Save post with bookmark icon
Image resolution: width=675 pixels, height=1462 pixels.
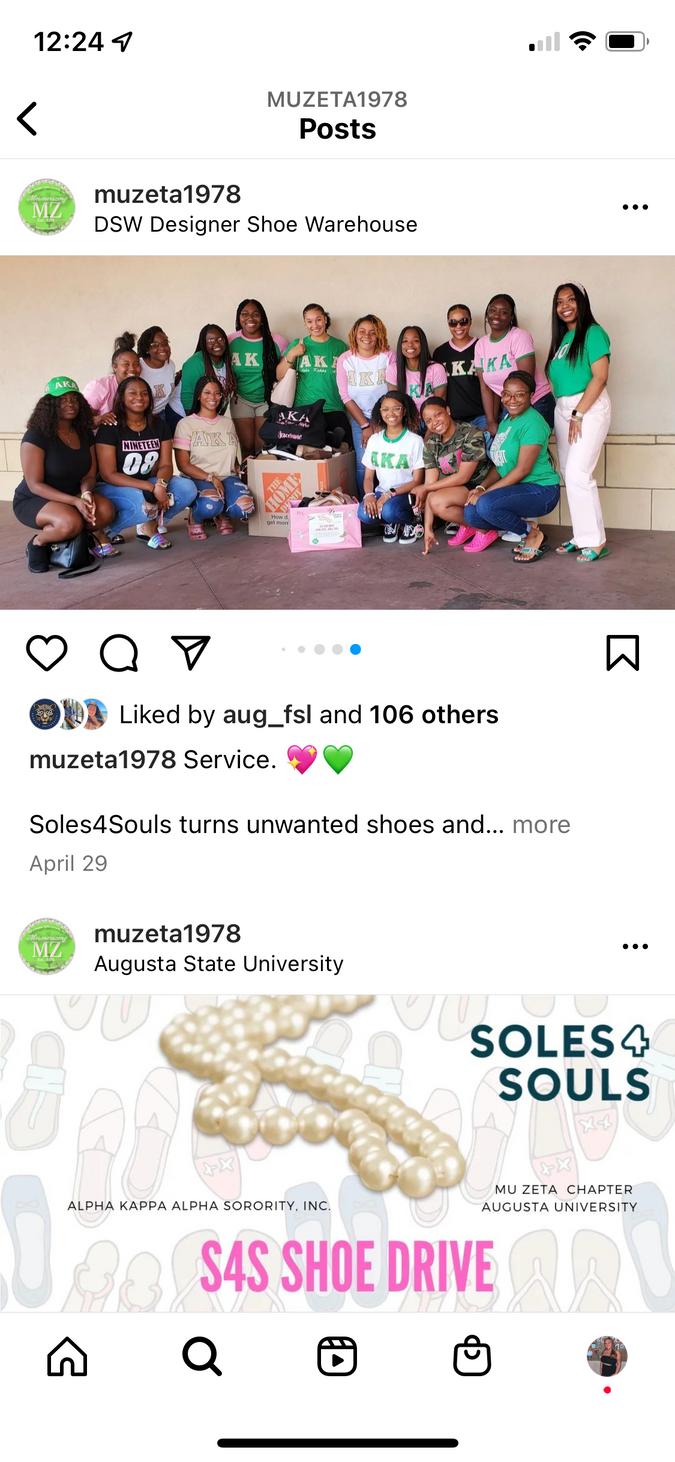[622, 653]
